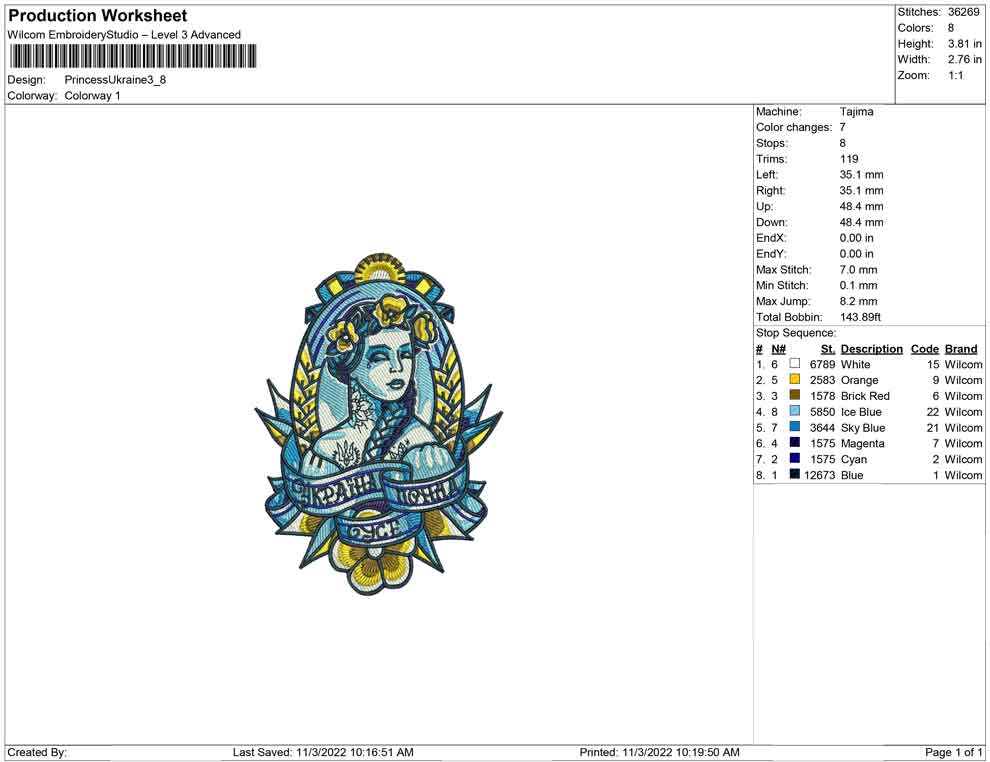The width and height of the screenshot is (990, 762).
Task: Click the Brand column header
Action: click(x=961, y=349)
